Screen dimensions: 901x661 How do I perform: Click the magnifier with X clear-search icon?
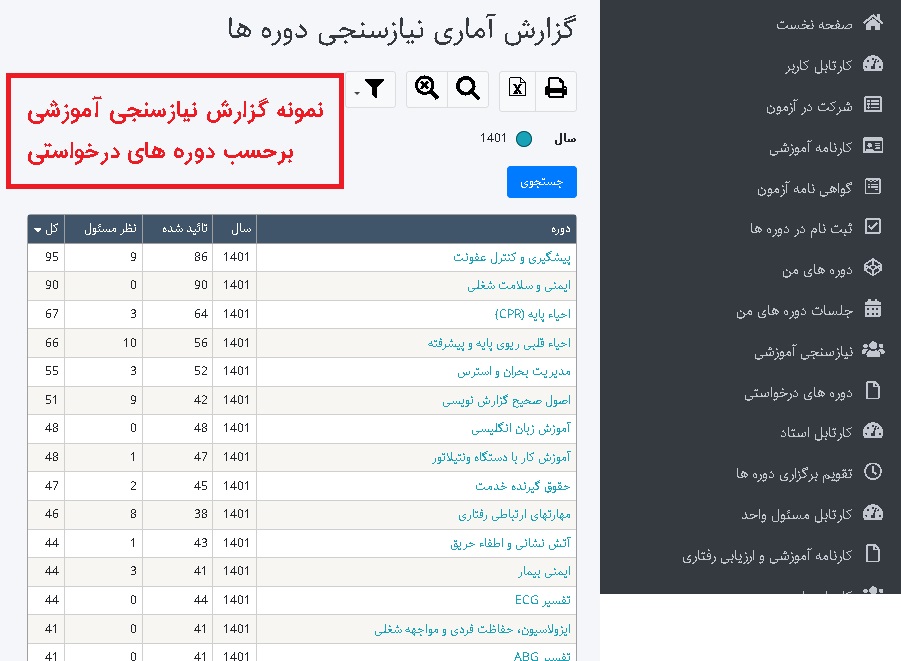point(426,89)
